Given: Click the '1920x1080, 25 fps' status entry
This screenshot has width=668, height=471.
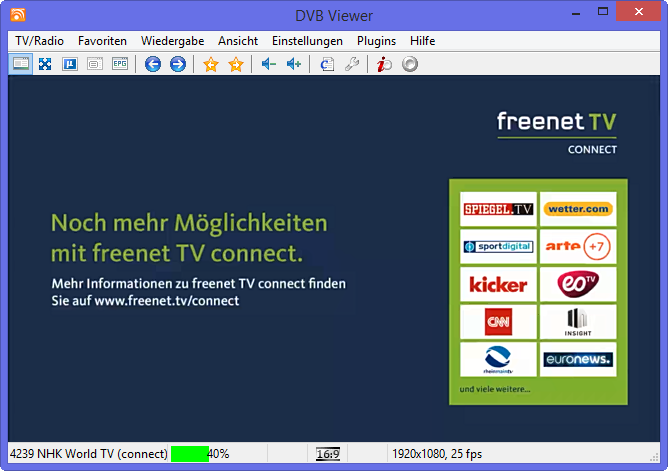Looking at the screenshot, I should (x=437, y=454).
